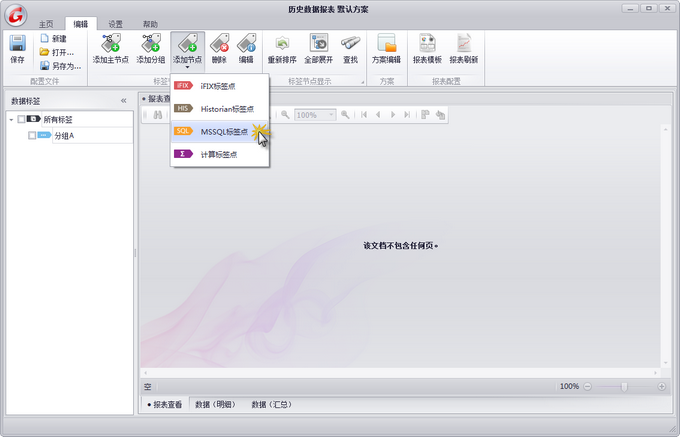Choose Historian标签点 from the dropdown menu
Viewport: 680px width, 437px height.
(x=220, y=109)
